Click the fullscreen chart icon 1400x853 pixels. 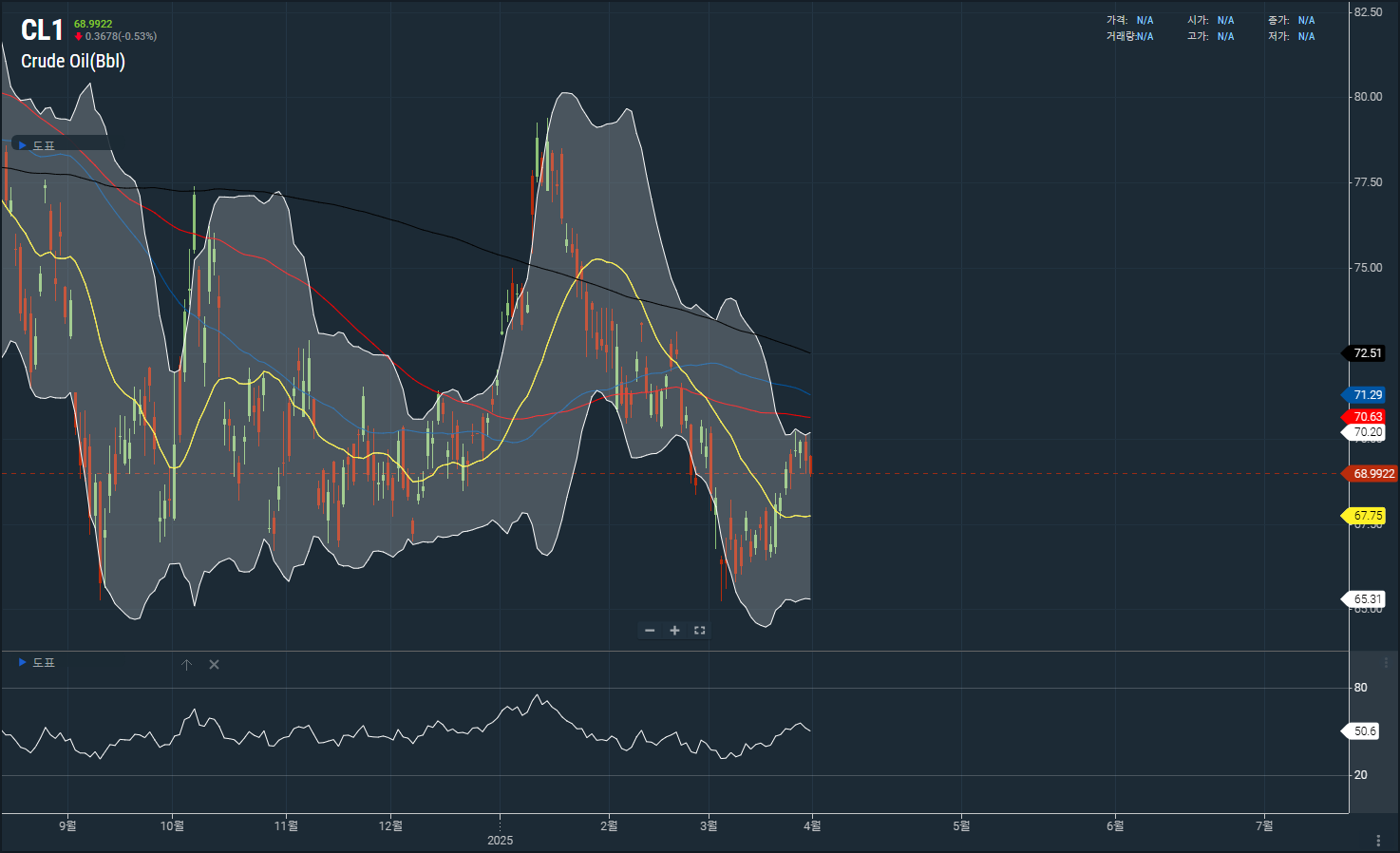[700, 631]
